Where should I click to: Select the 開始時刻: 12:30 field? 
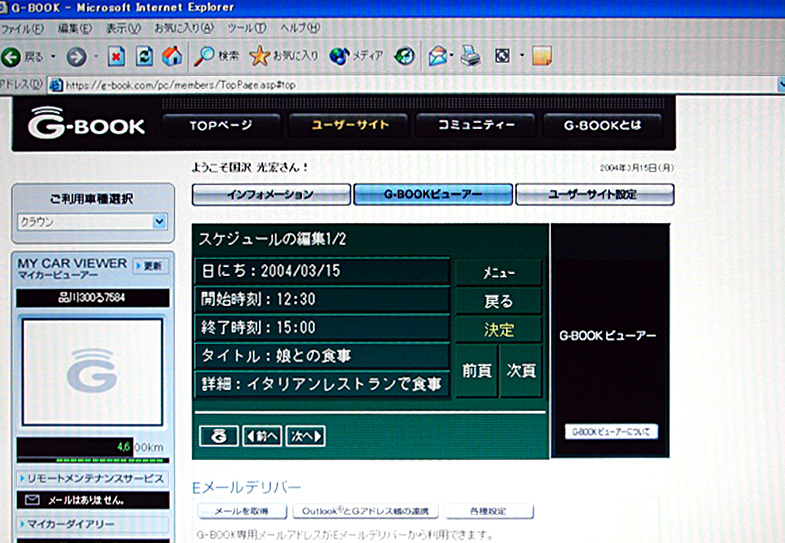click(x=322, y=299)
